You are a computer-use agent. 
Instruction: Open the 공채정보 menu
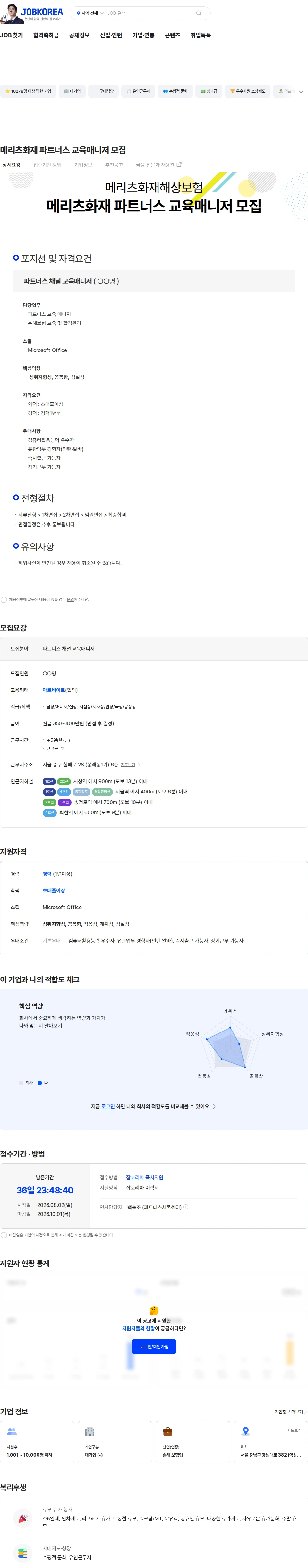click(80, 35)
